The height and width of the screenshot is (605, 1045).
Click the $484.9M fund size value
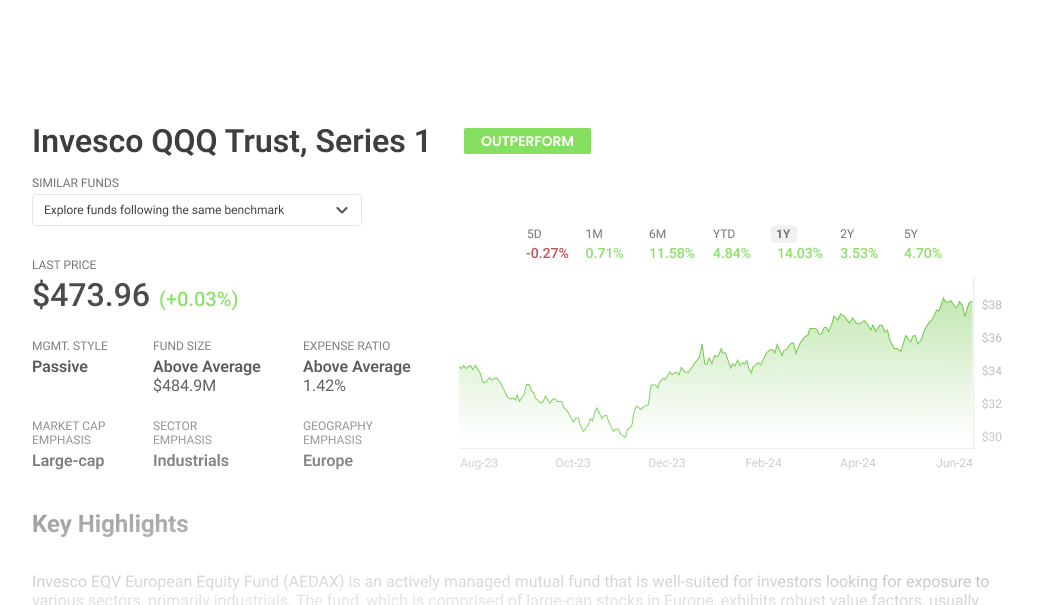point(184,386)
